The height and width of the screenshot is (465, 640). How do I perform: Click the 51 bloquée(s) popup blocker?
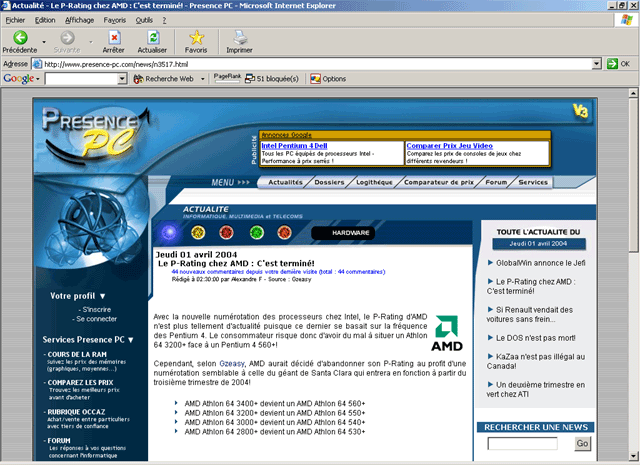tap(272, 79)
